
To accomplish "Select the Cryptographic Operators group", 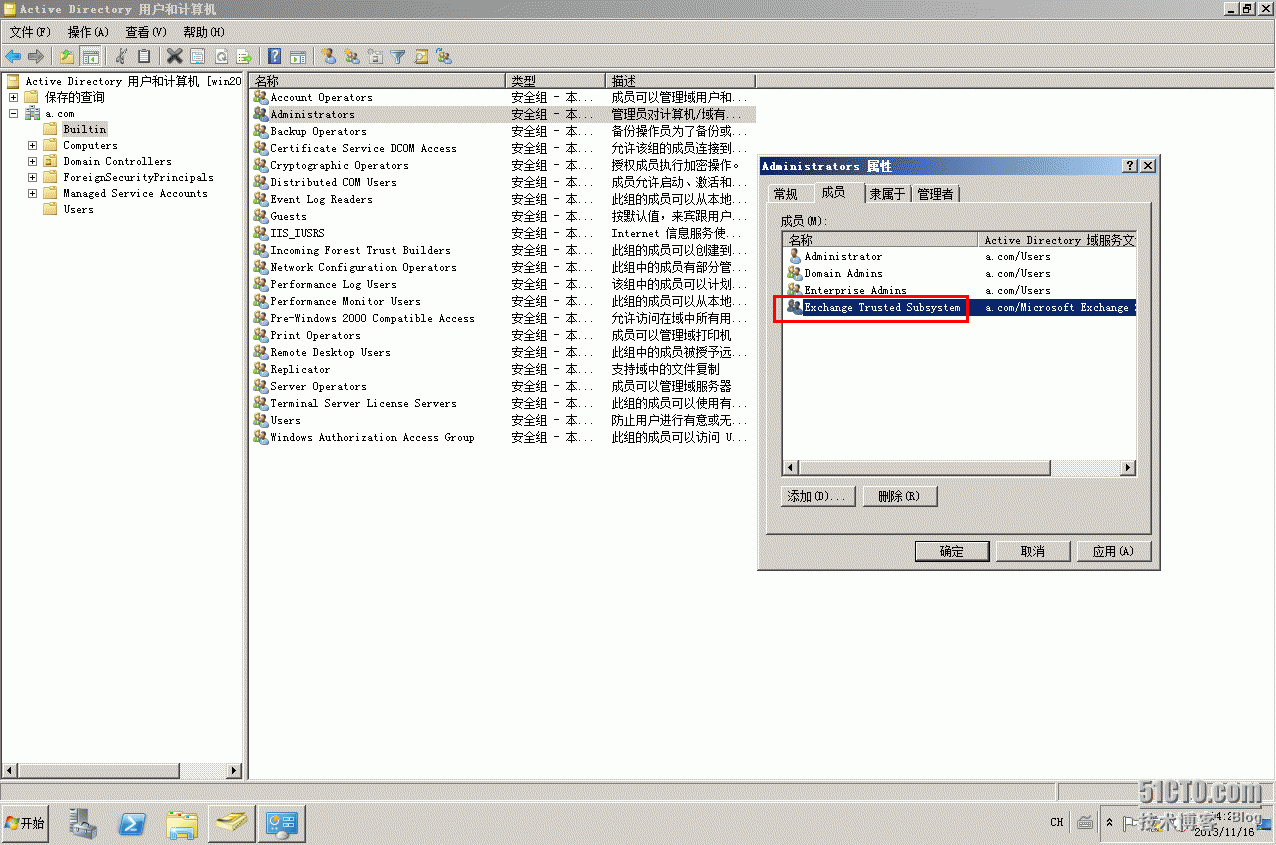I will point(339,165).
